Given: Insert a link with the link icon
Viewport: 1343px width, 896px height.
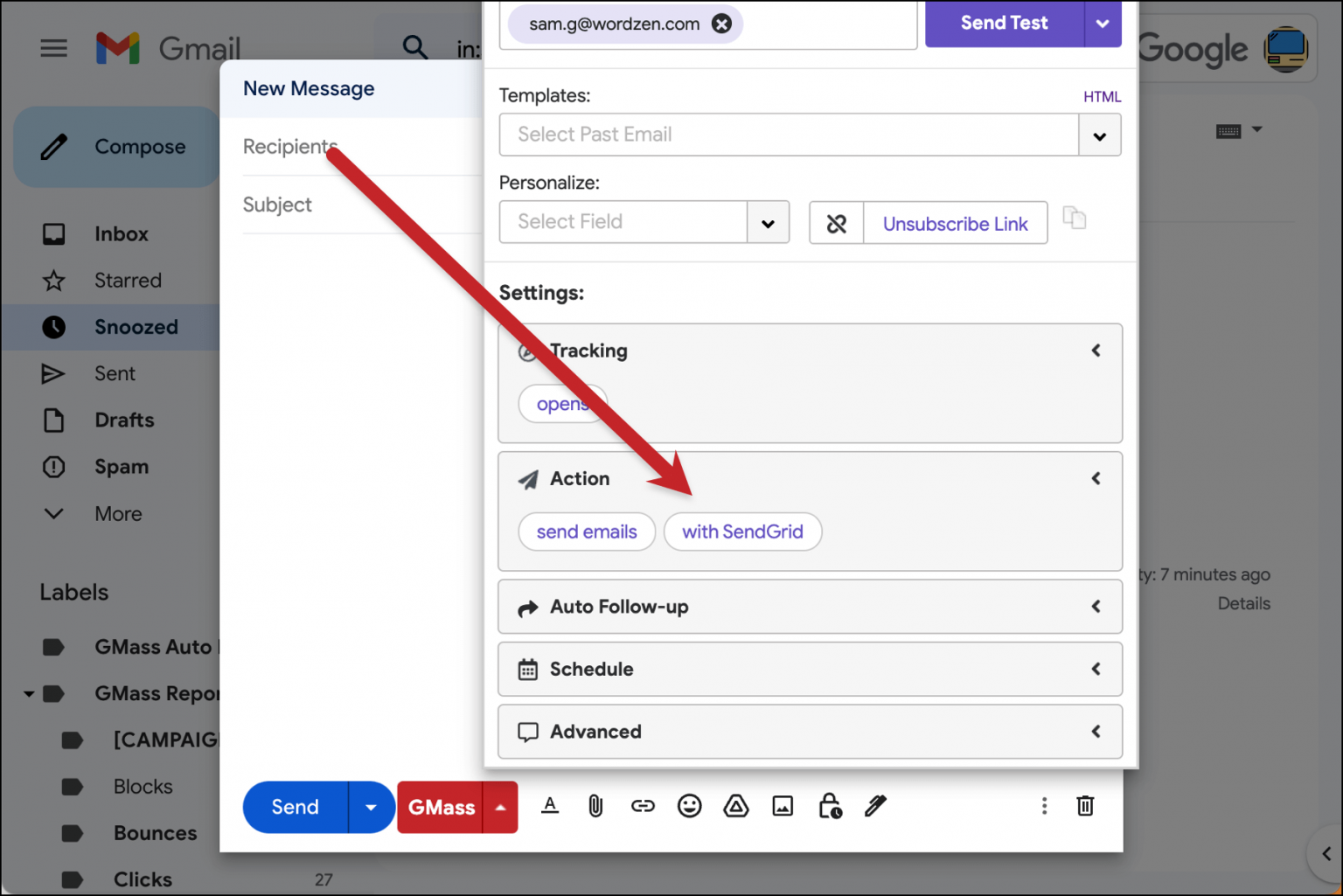Looking at the screenshot, I should [x=643, y=806].
